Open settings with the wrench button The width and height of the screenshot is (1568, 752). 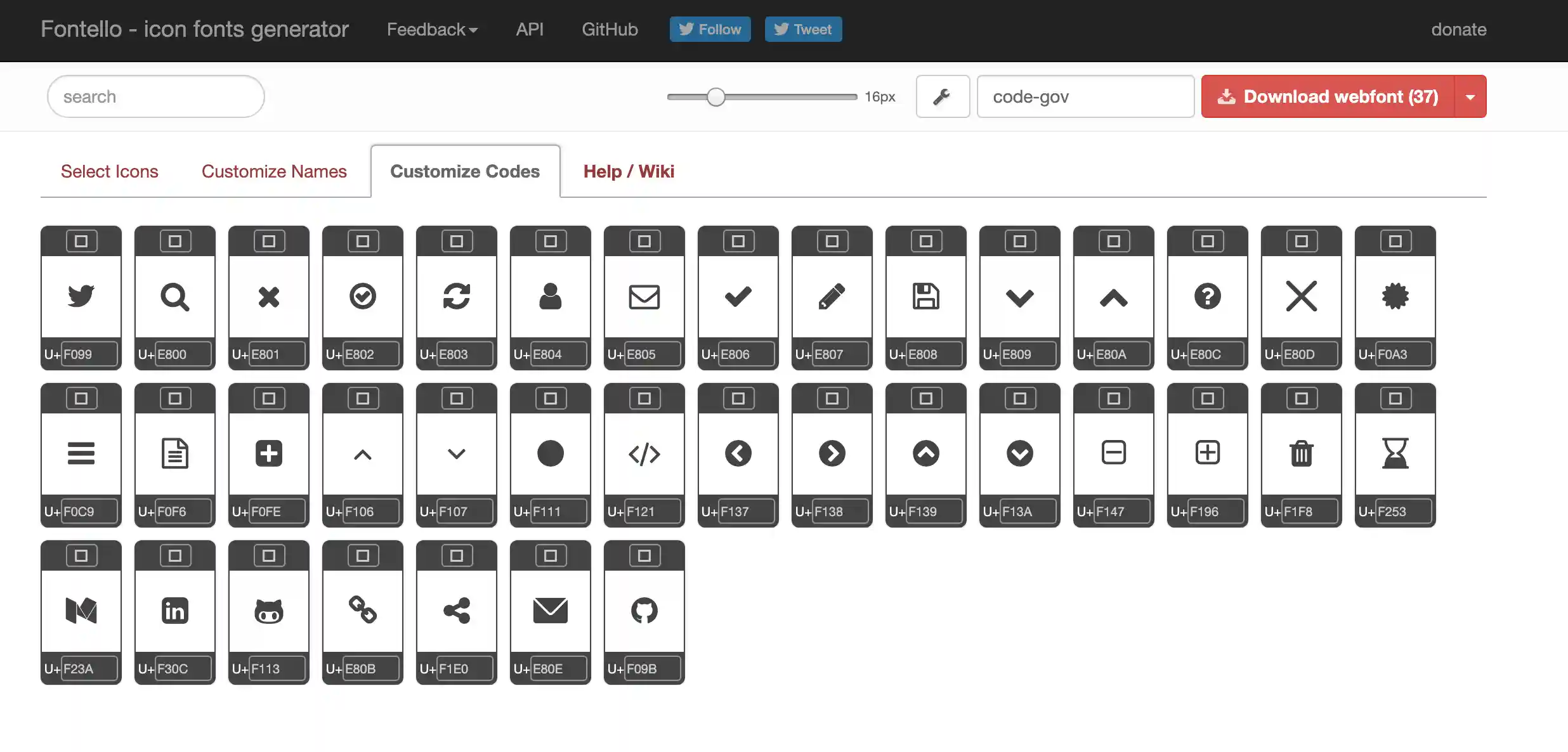(942, 96)
